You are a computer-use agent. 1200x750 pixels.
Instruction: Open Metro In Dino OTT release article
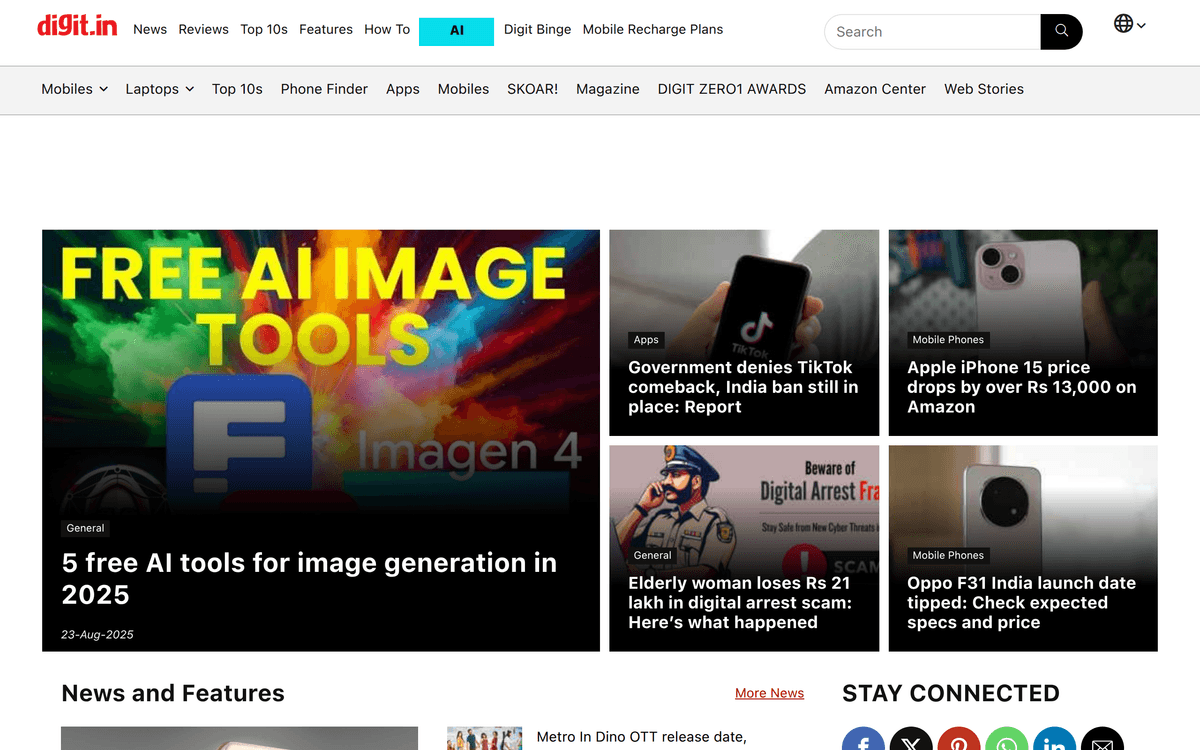641,737
